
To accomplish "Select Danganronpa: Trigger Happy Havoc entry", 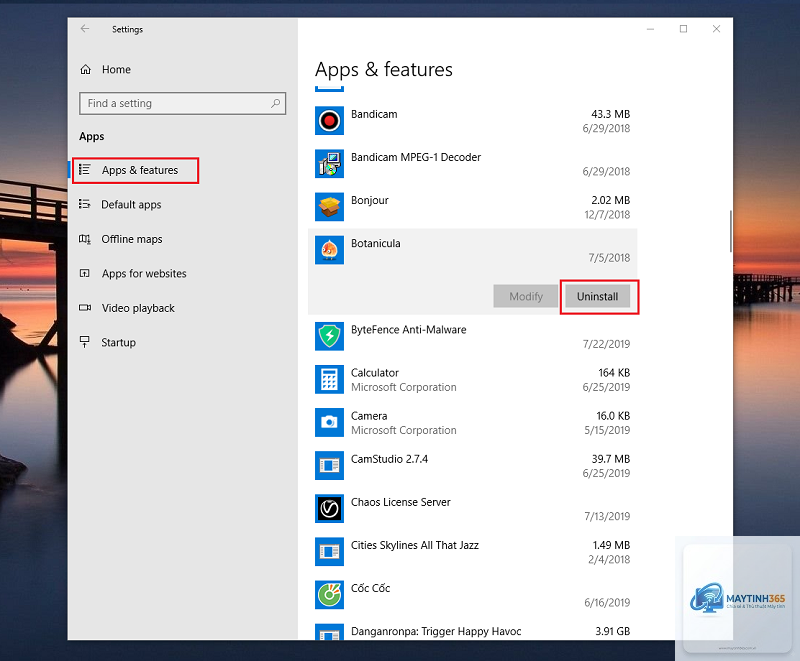I will 436,631.
